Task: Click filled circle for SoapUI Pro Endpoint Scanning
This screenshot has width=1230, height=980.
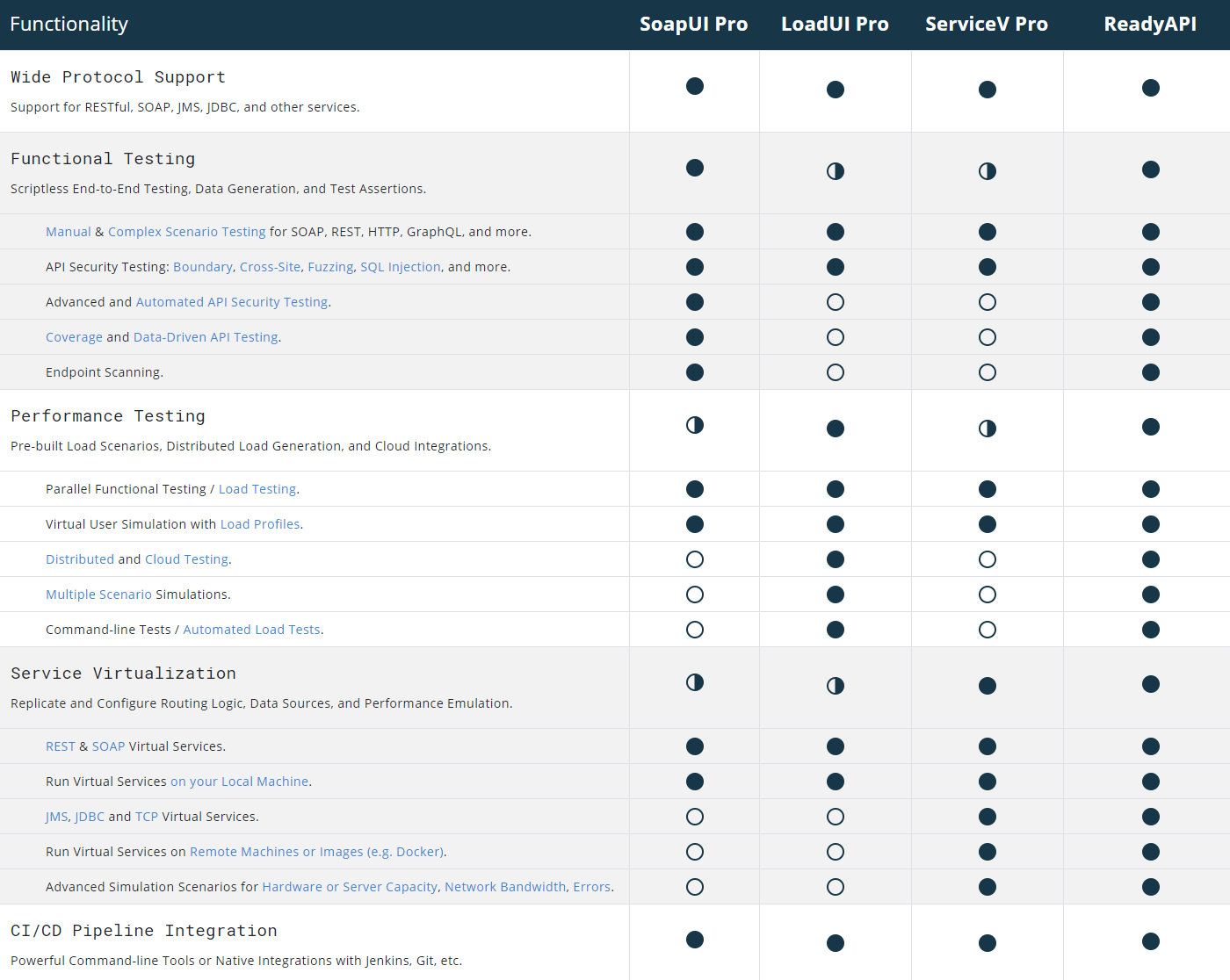Action: 695,372
